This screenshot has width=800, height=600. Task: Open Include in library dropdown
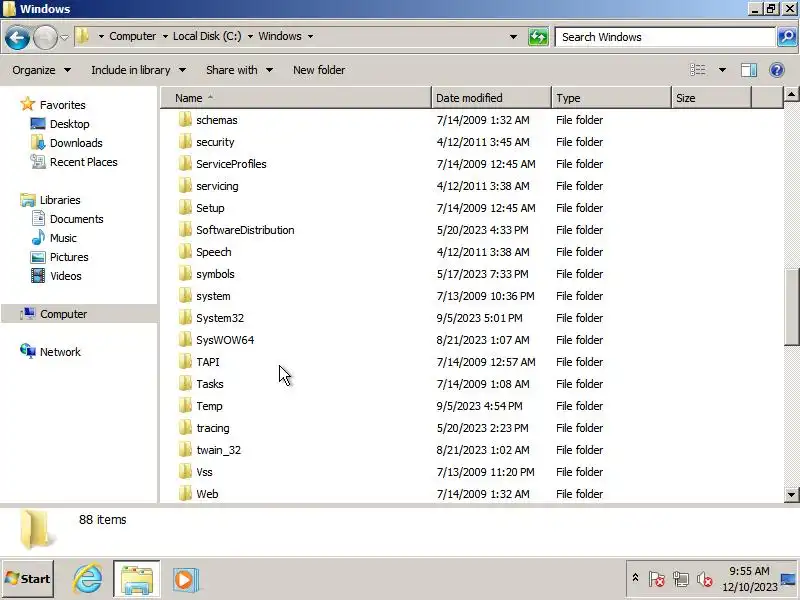[x=138, y=70]
